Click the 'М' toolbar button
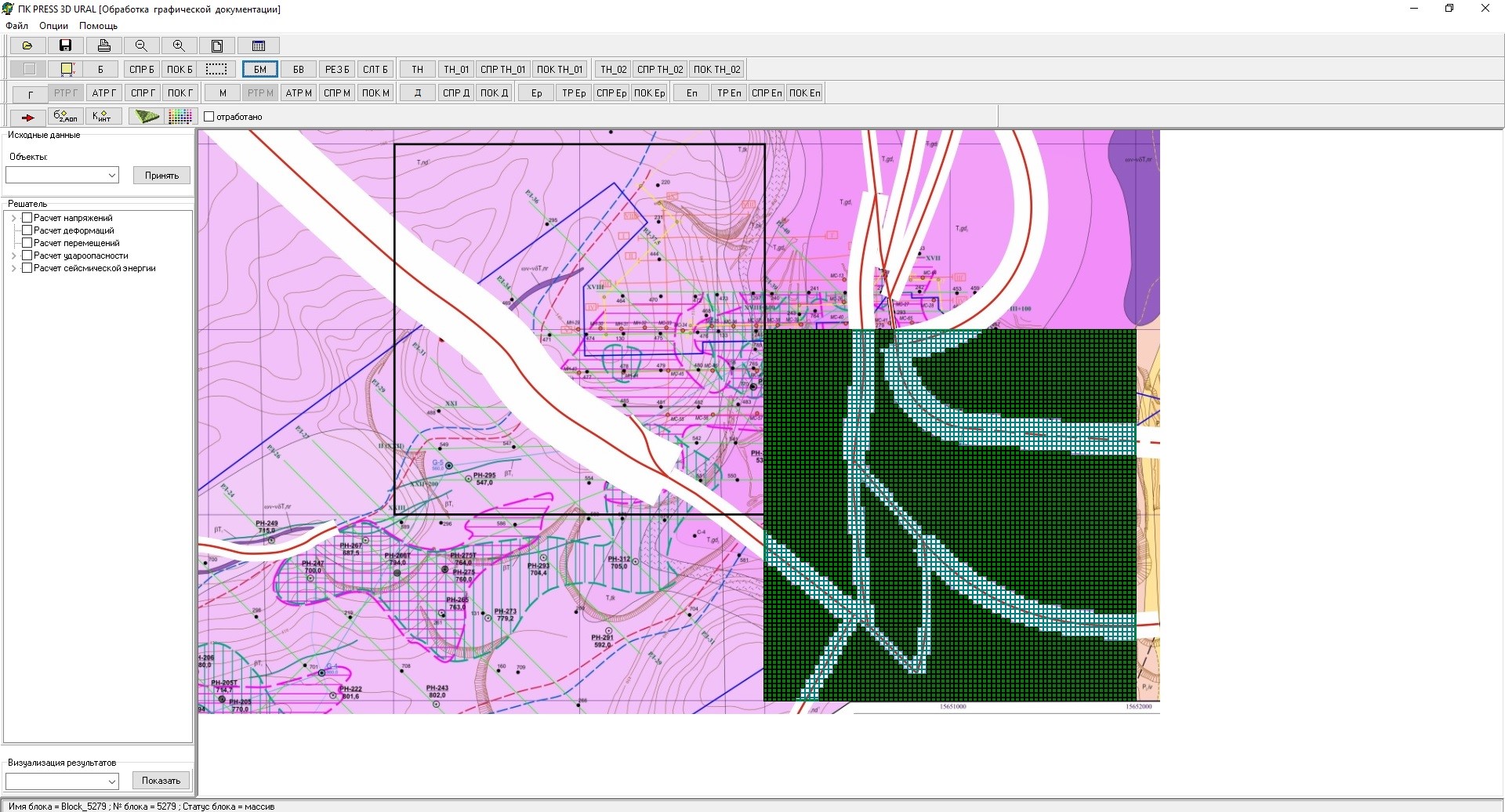Viewport: 1505px width, 812px height. coord(223,93)
